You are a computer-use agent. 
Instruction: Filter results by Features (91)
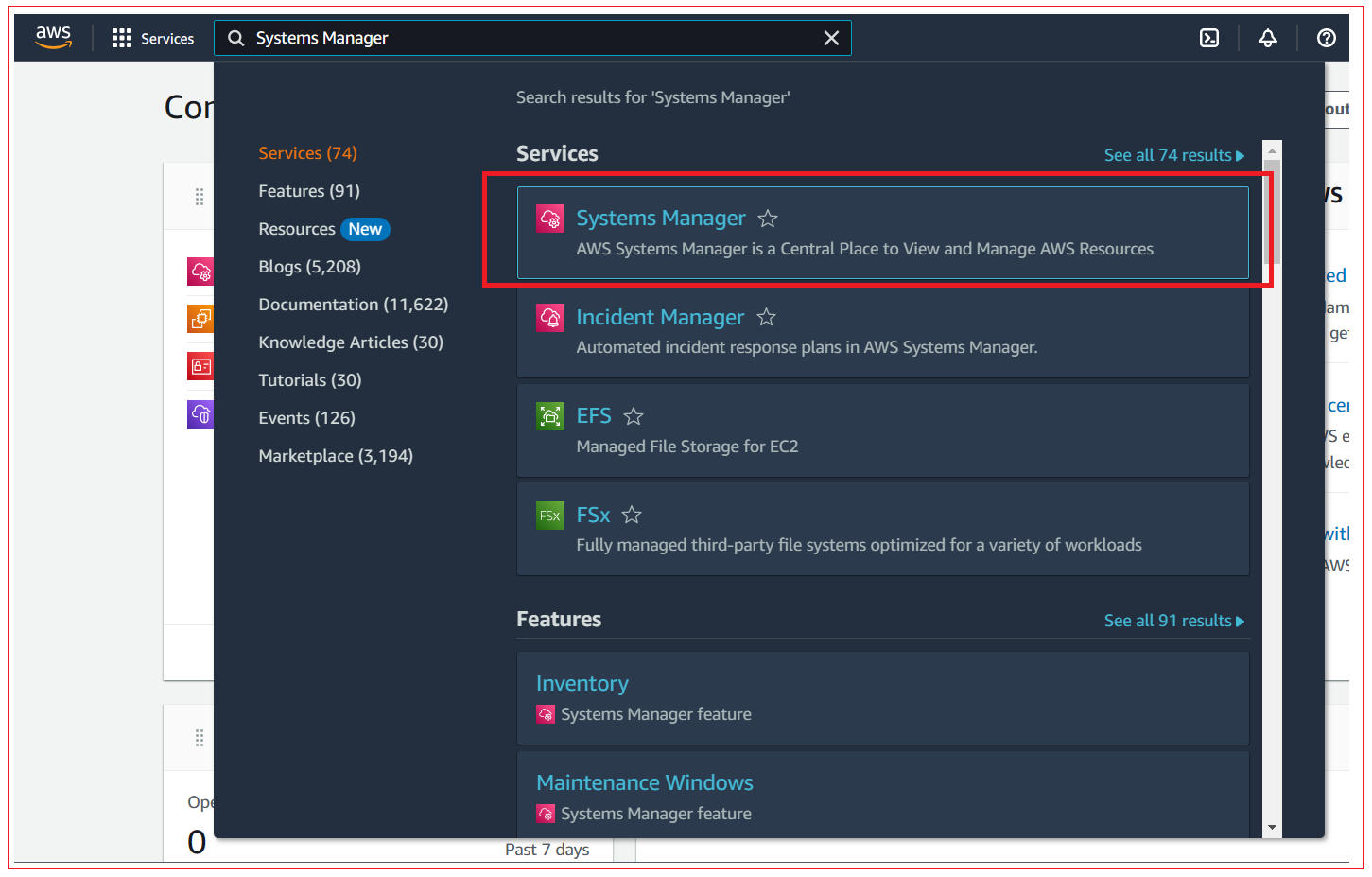[x=309, y=191]
